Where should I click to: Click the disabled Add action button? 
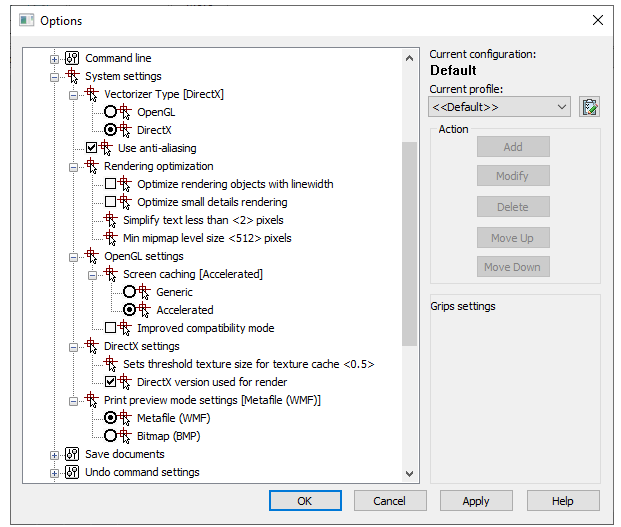[513, 147]
